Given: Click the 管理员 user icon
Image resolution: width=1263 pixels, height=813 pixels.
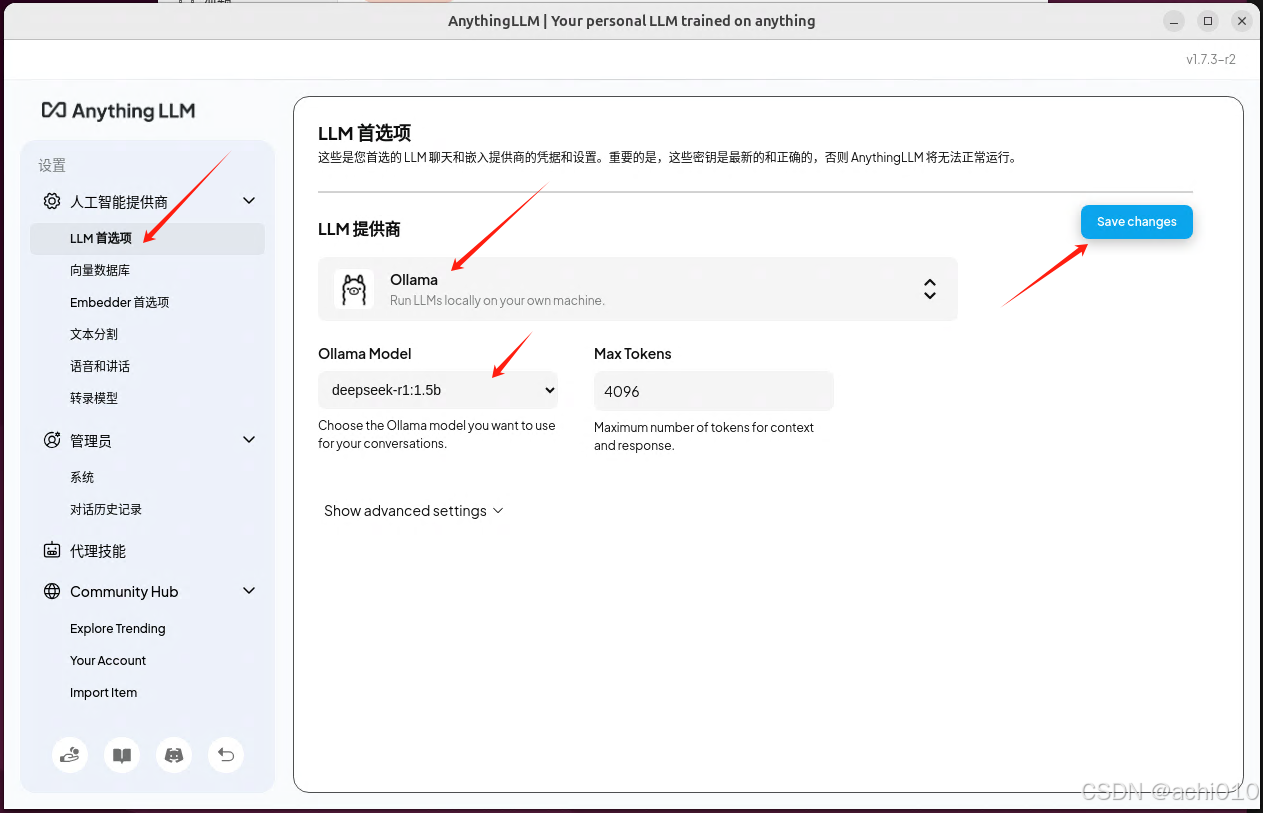Looking at the screenshot, I should coord(52,440).
